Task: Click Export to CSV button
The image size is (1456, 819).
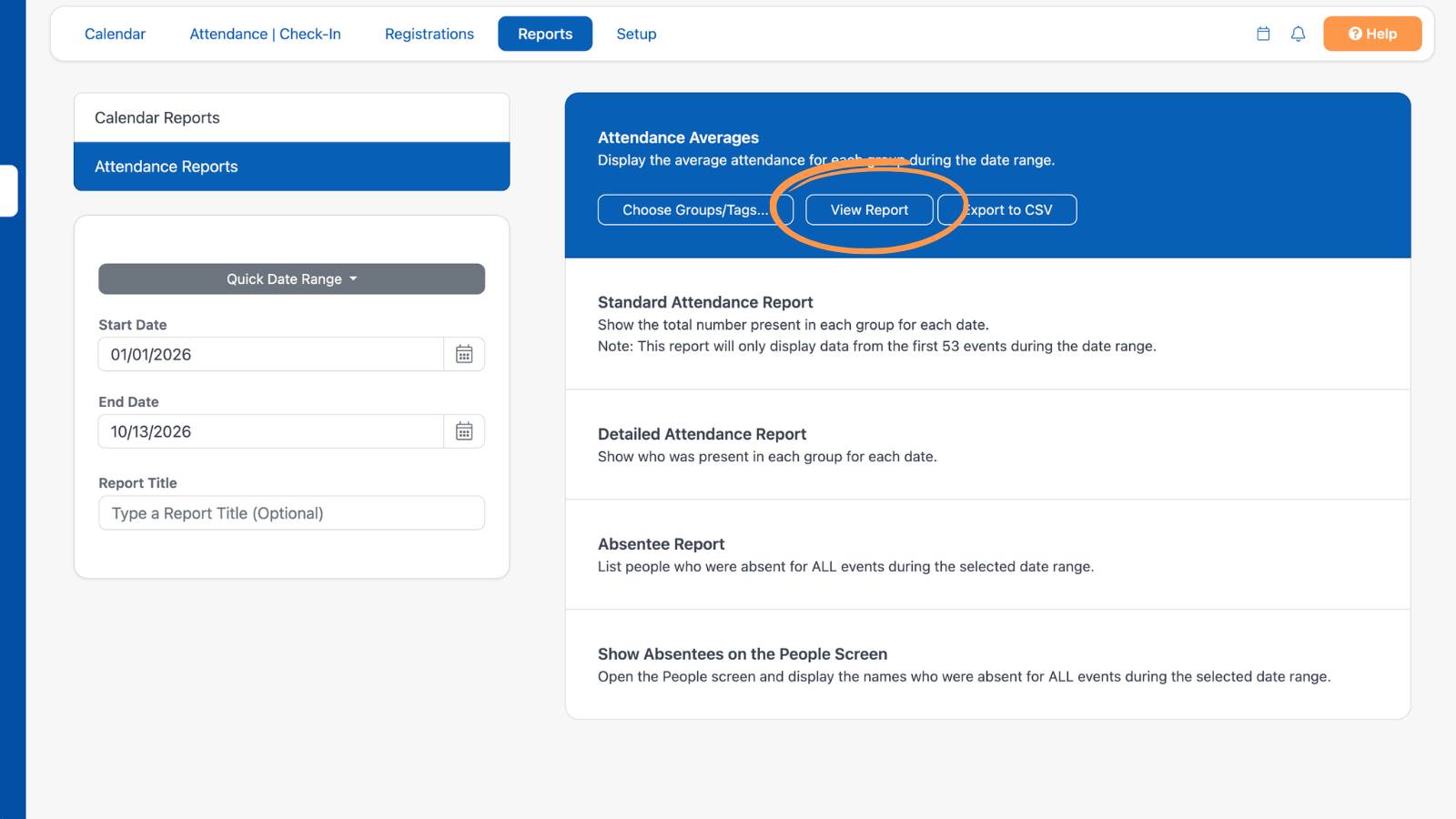Action: (x=1007, y=209)
